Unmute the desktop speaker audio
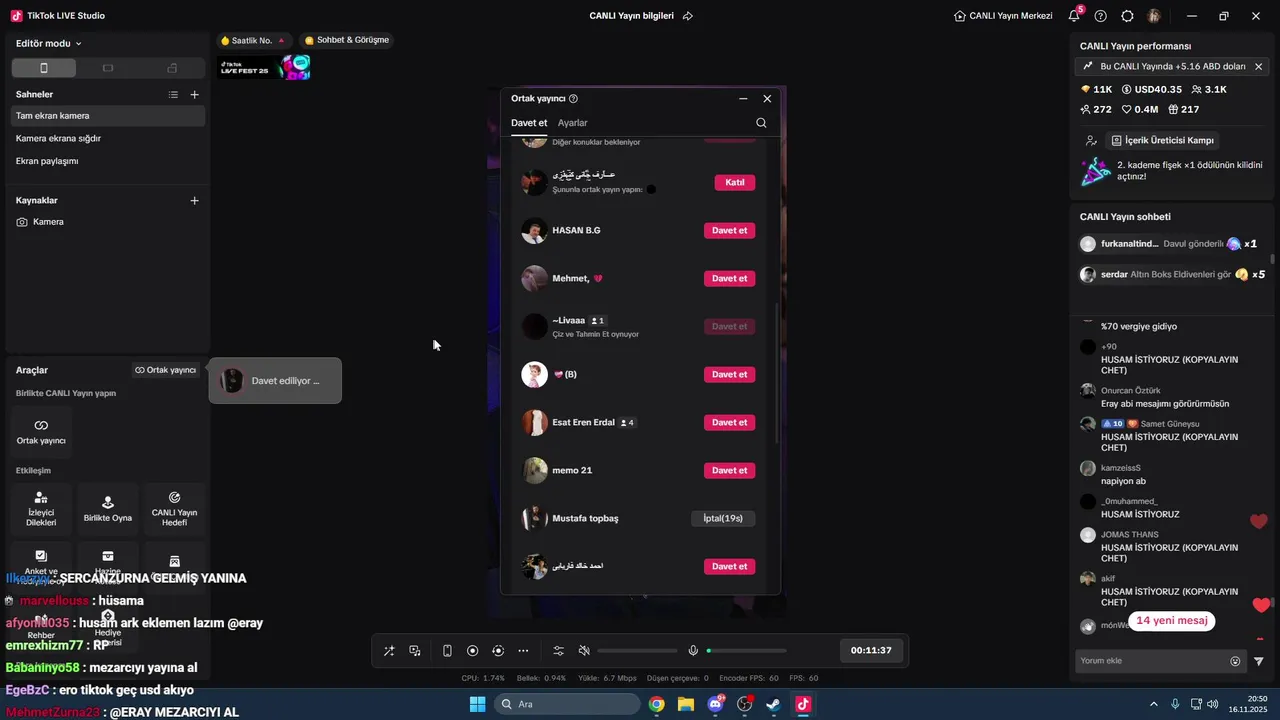 pos(585,651)
